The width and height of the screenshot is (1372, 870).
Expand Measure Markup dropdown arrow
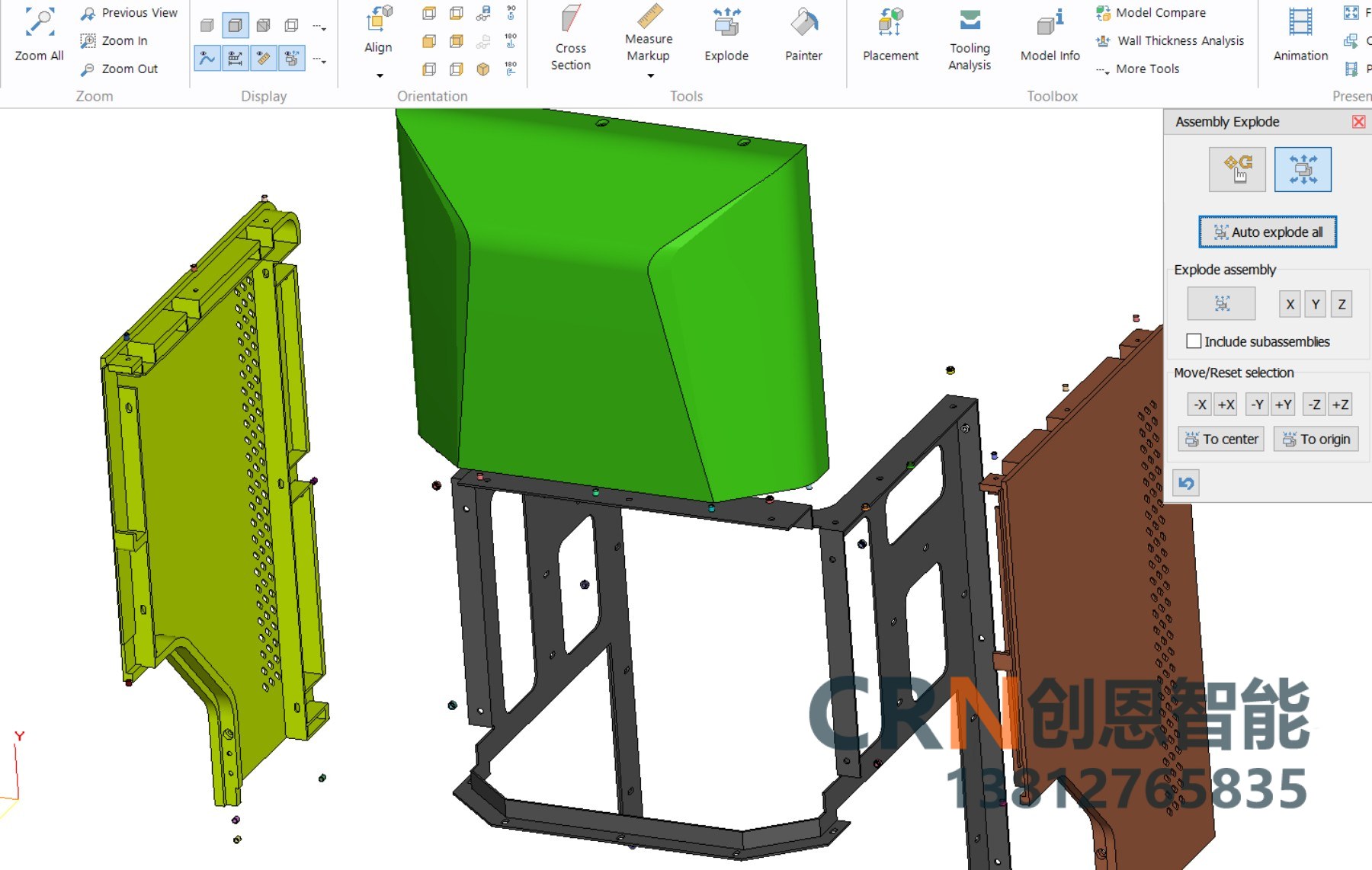pyautogui.click(x=650, y=75)
